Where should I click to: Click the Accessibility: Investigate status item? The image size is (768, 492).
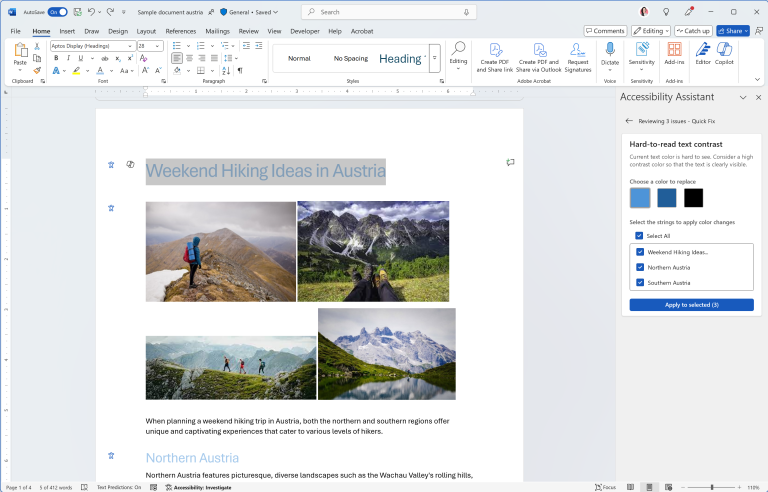(198, 487)
